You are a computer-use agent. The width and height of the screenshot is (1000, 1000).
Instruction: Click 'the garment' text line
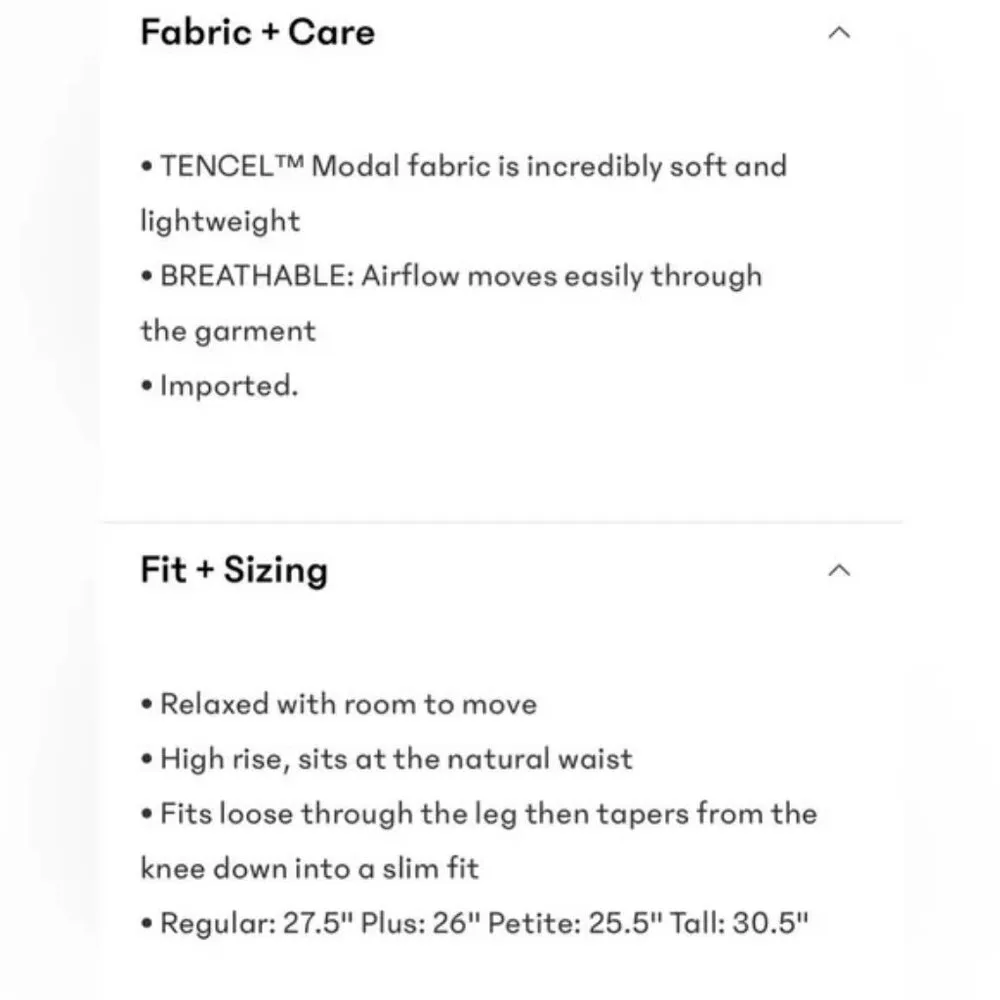[228, 331]
